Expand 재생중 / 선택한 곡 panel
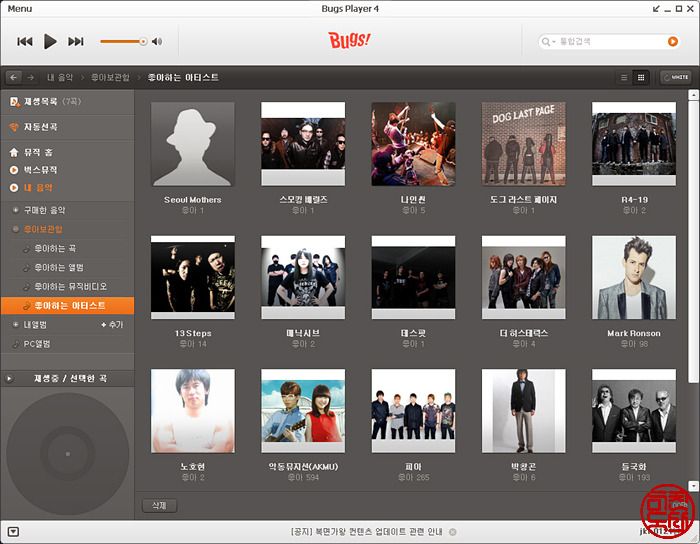 click(9, 378)
